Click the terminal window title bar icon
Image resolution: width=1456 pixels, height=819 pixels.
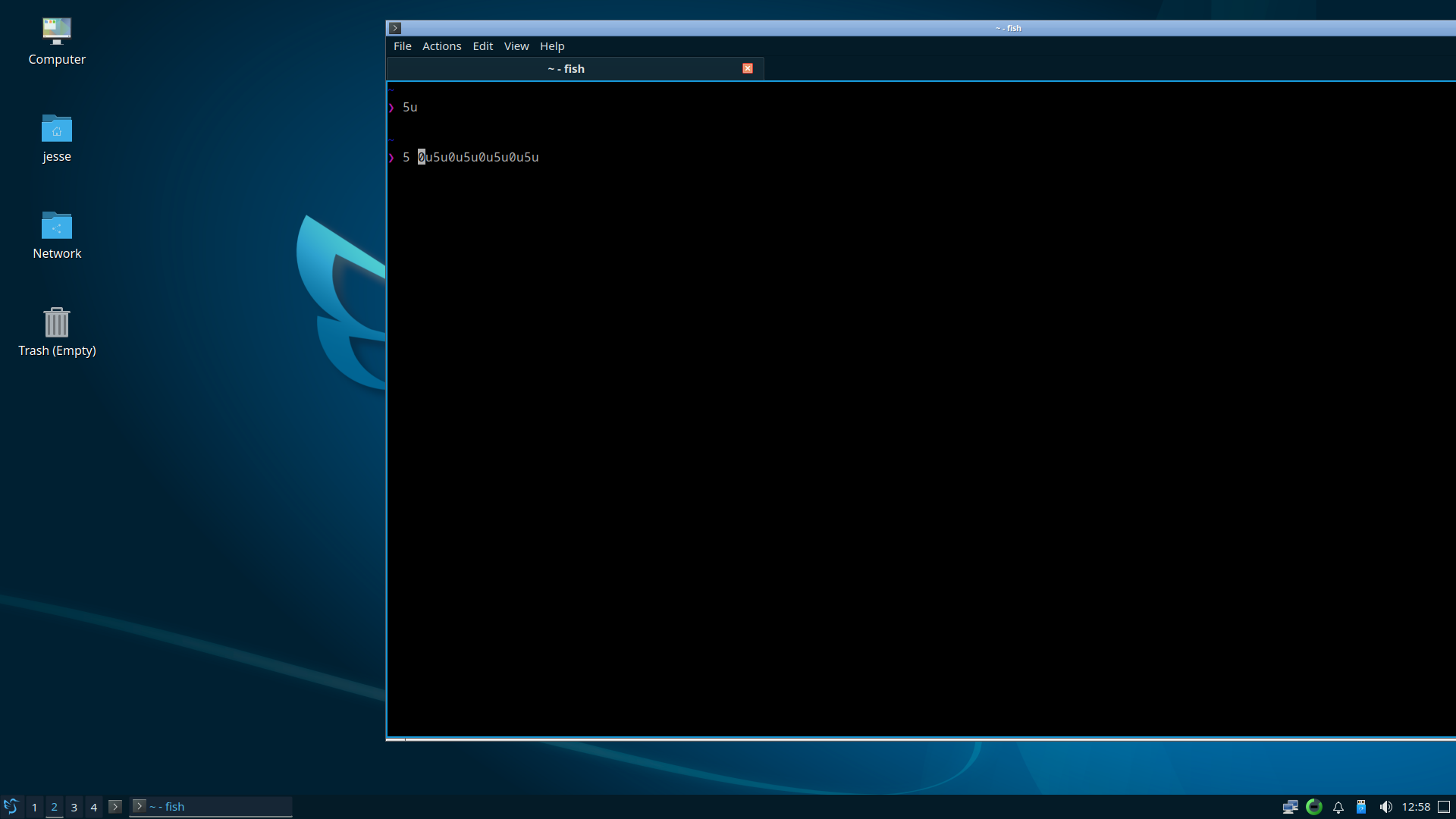click(x=395, y=28)
